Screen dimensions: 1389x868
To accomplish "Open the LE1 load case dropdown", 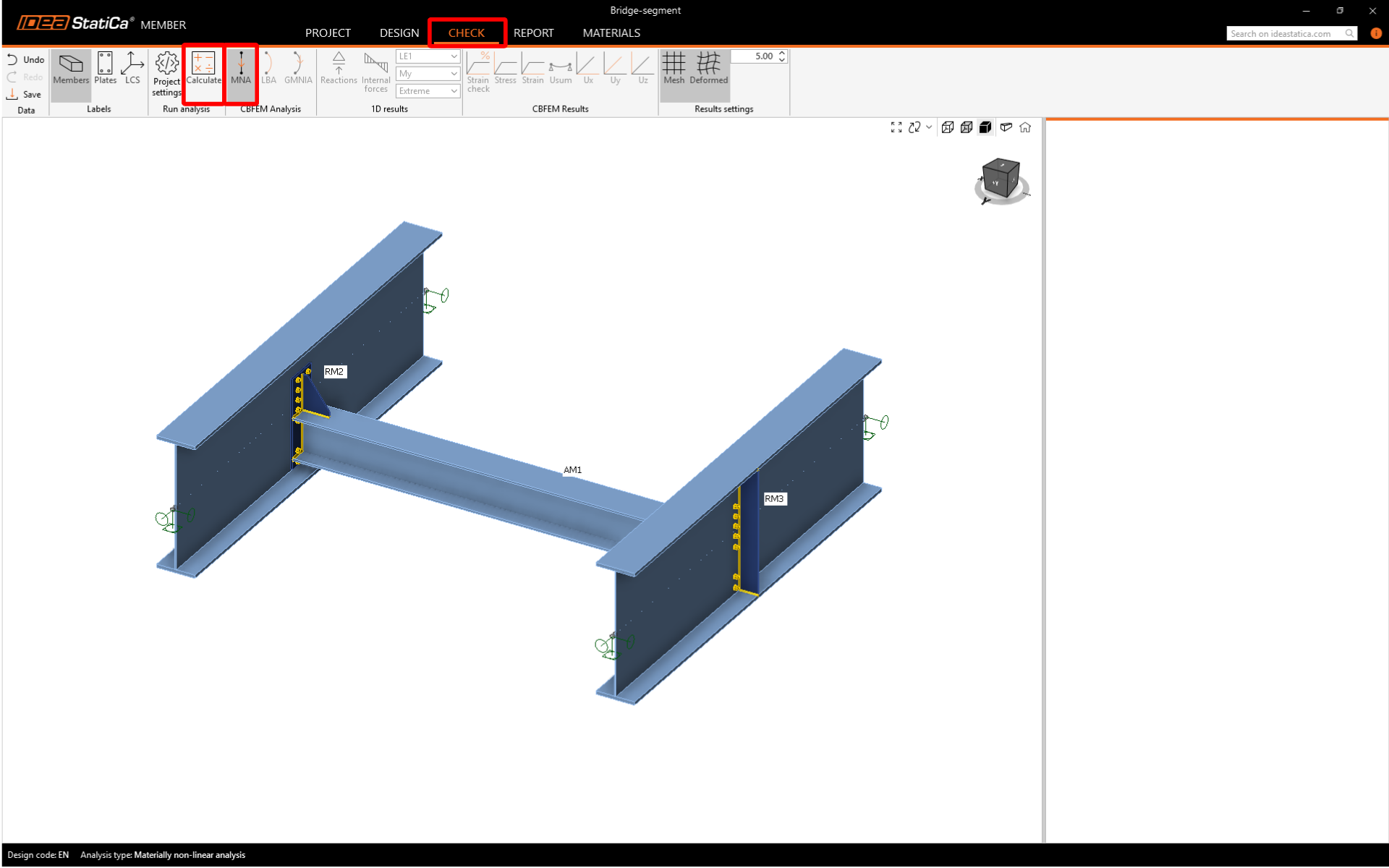I will 428,56.
